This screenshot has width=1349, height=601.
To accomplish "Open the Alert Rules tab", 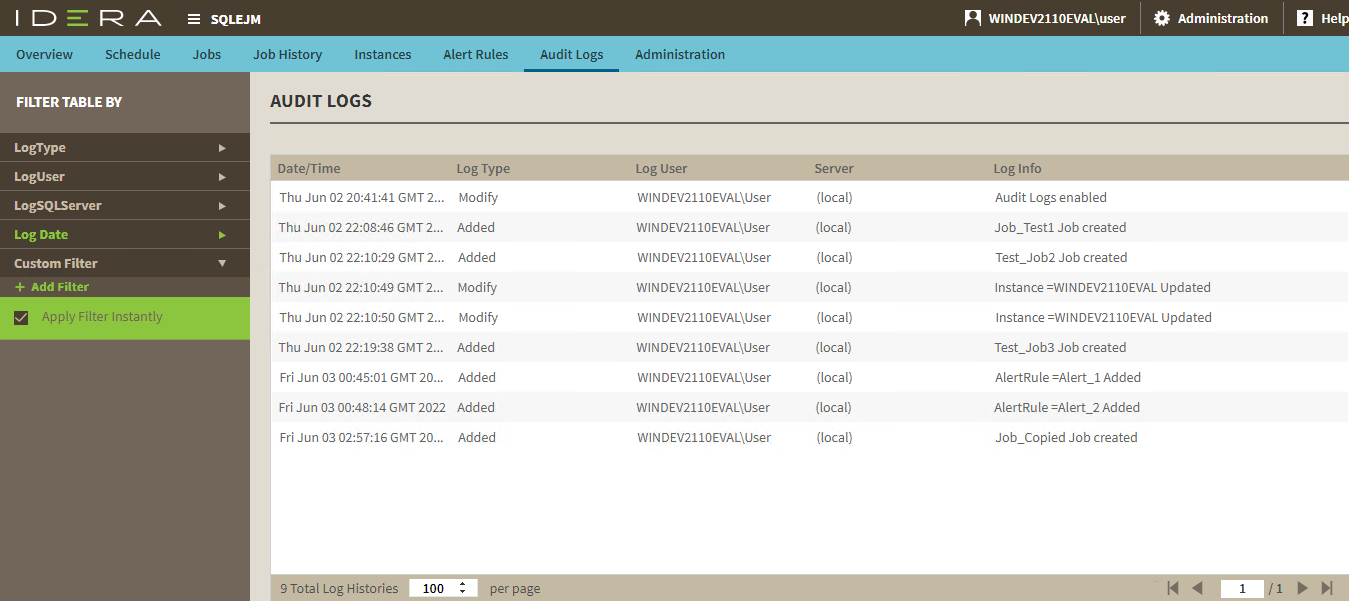I will tap(476, 54).
